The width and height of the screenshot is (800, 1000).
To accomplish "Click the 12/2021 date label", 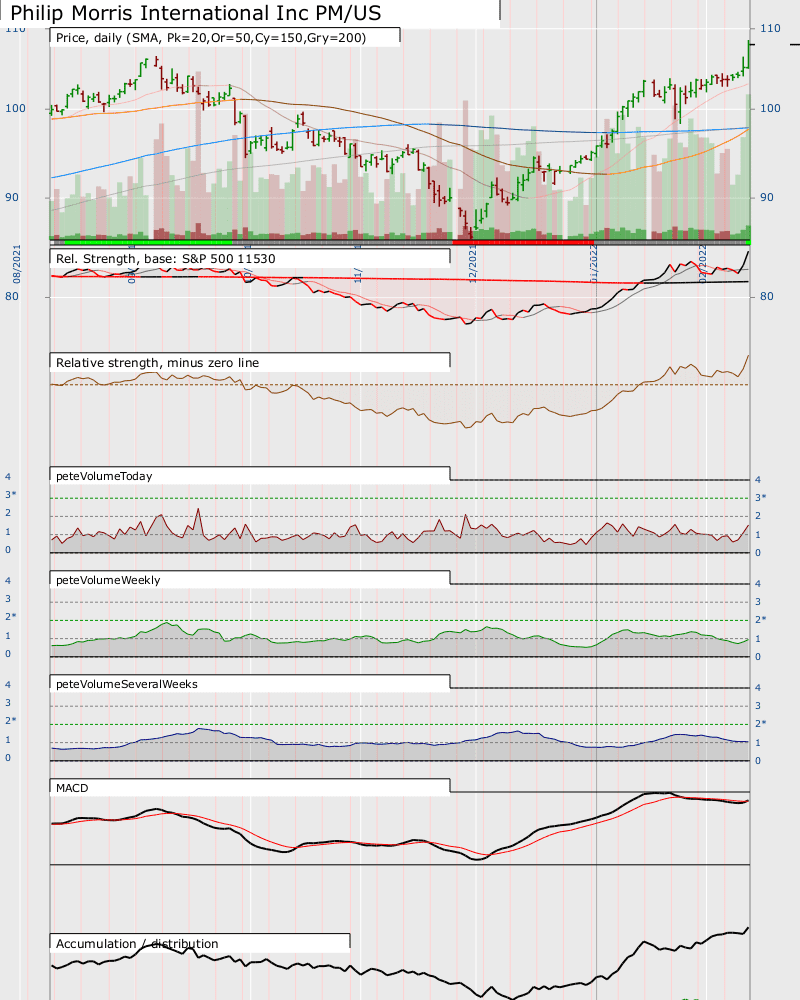I will point(473,264).
